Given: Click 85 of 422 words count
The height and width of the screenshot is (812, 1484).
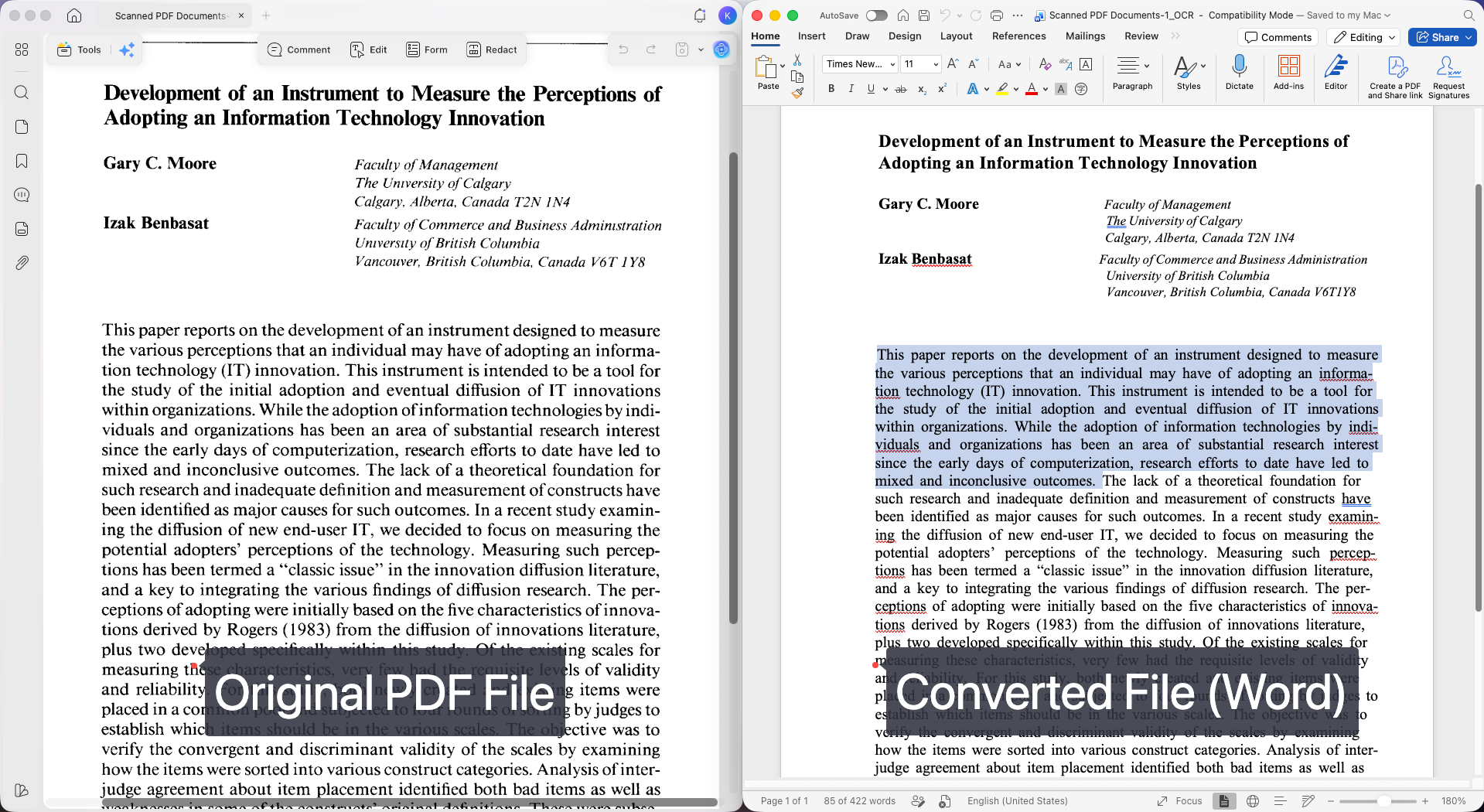Looking at the screenshot, I should pyautogui.click(x=859, y=801).
